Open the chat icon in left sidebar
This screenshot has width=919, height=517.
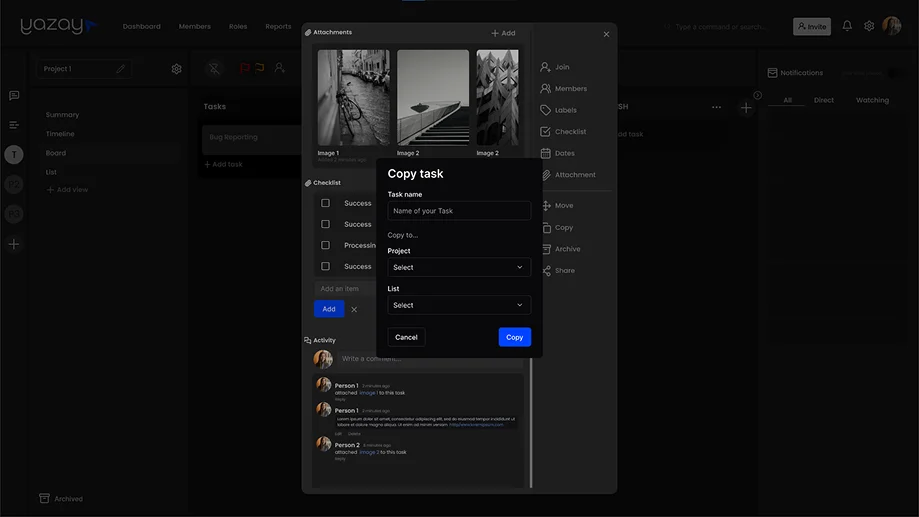click(14, 96)
